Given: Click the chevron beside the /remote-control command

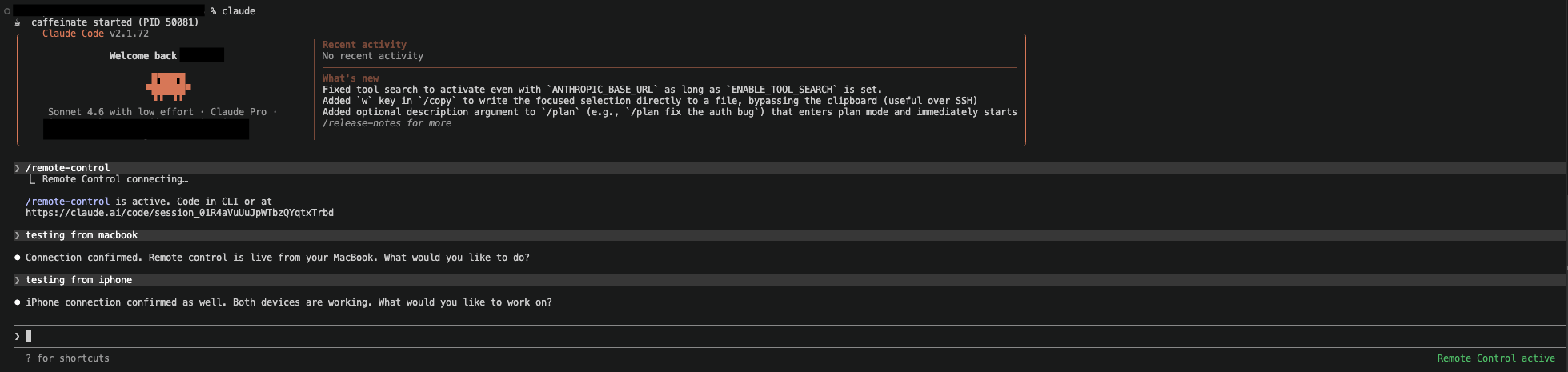Looking at the screenshot, I should 17,168.
